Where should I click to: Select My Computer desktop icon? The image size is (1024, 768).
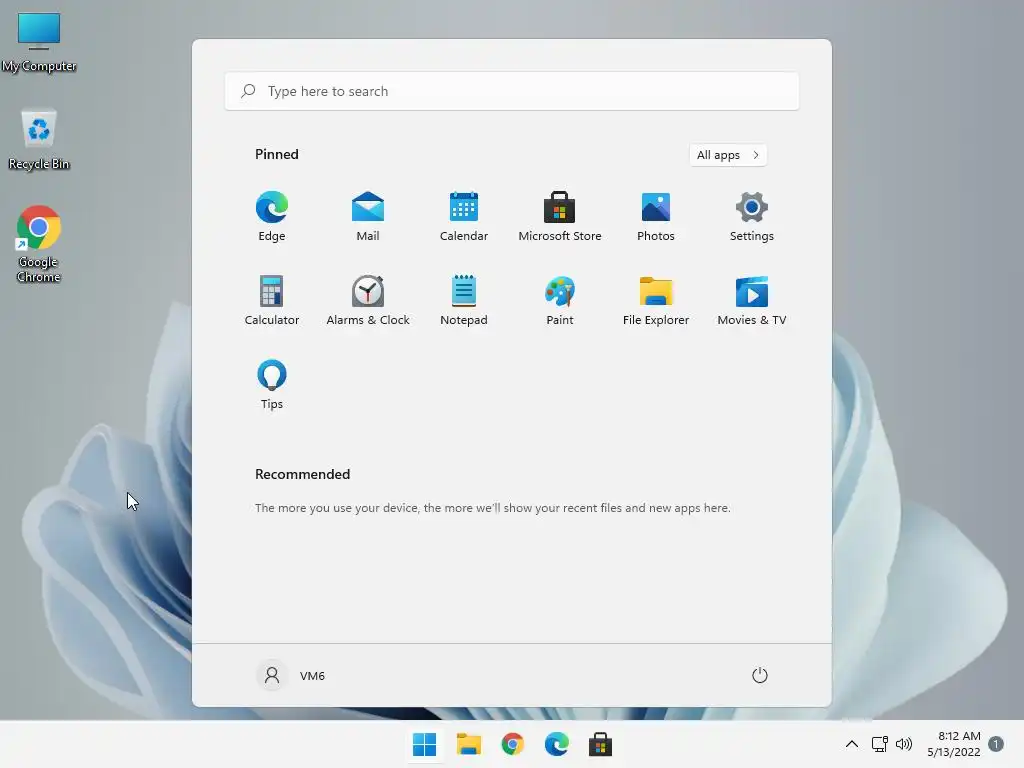pyautogui.click(x=39, y=43)
